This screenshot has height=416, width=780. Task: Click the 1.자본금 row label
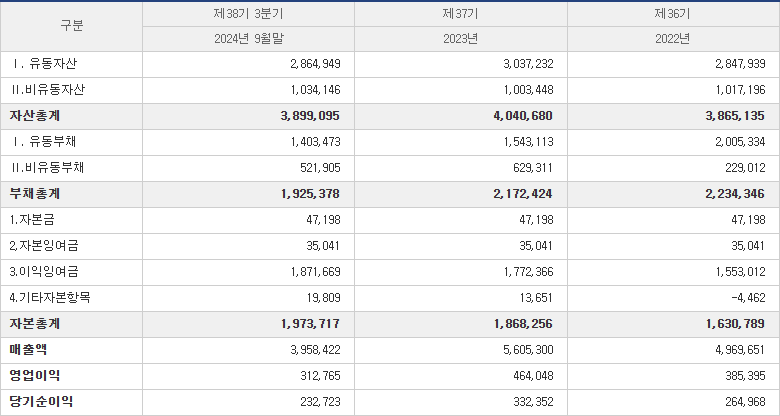click(x=32, y=219)
